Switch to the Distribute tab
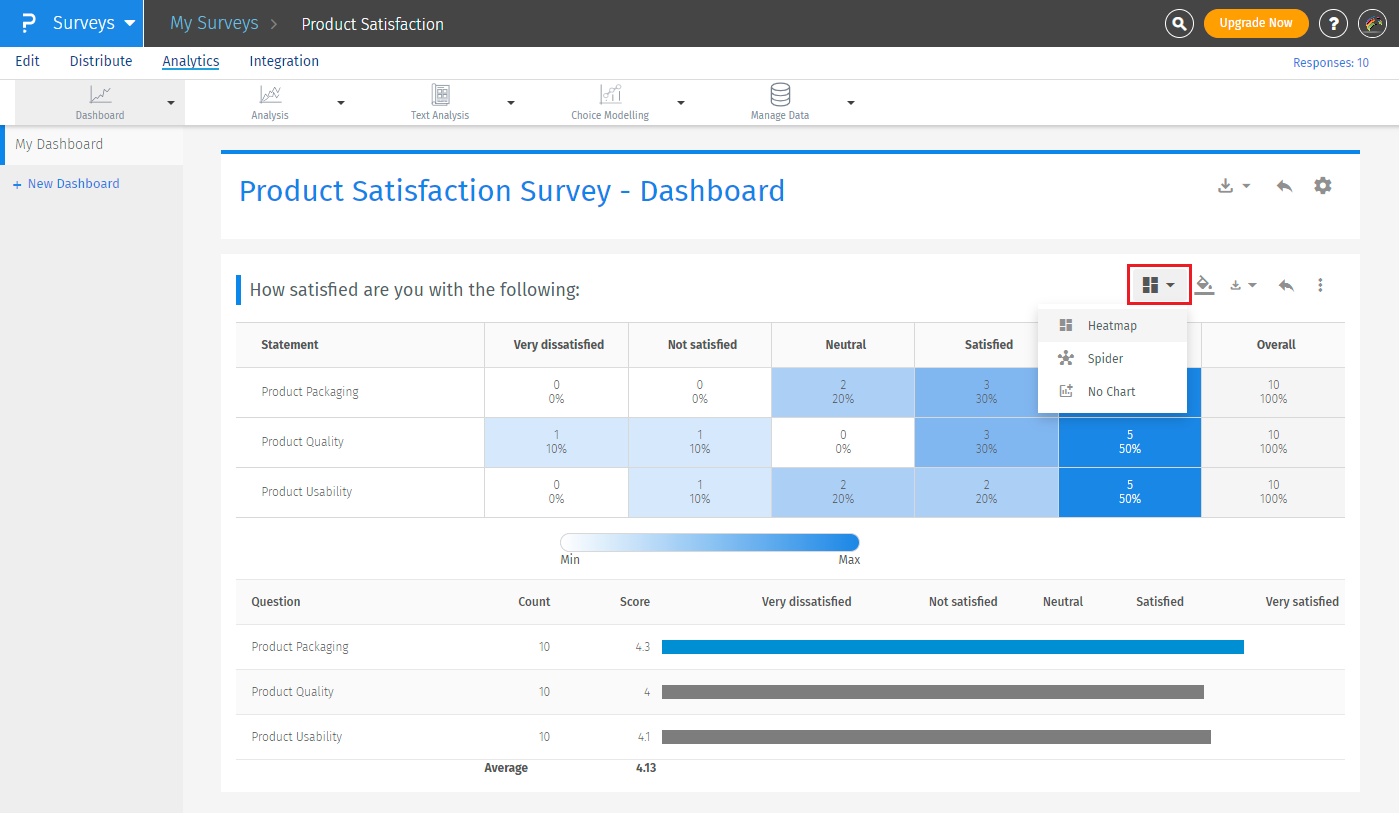Viewport: 1399px width, 813px height. [x=101, y=61]
